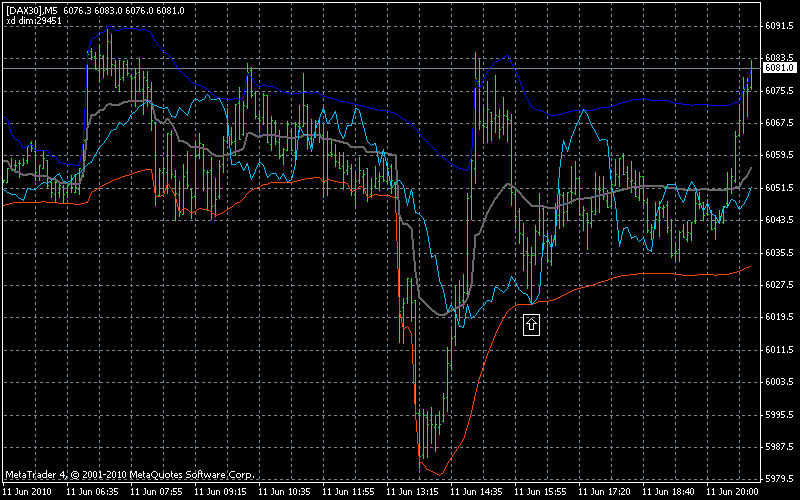
Task: Click price level 6051.5 on the axis
Action: [779, 187]
